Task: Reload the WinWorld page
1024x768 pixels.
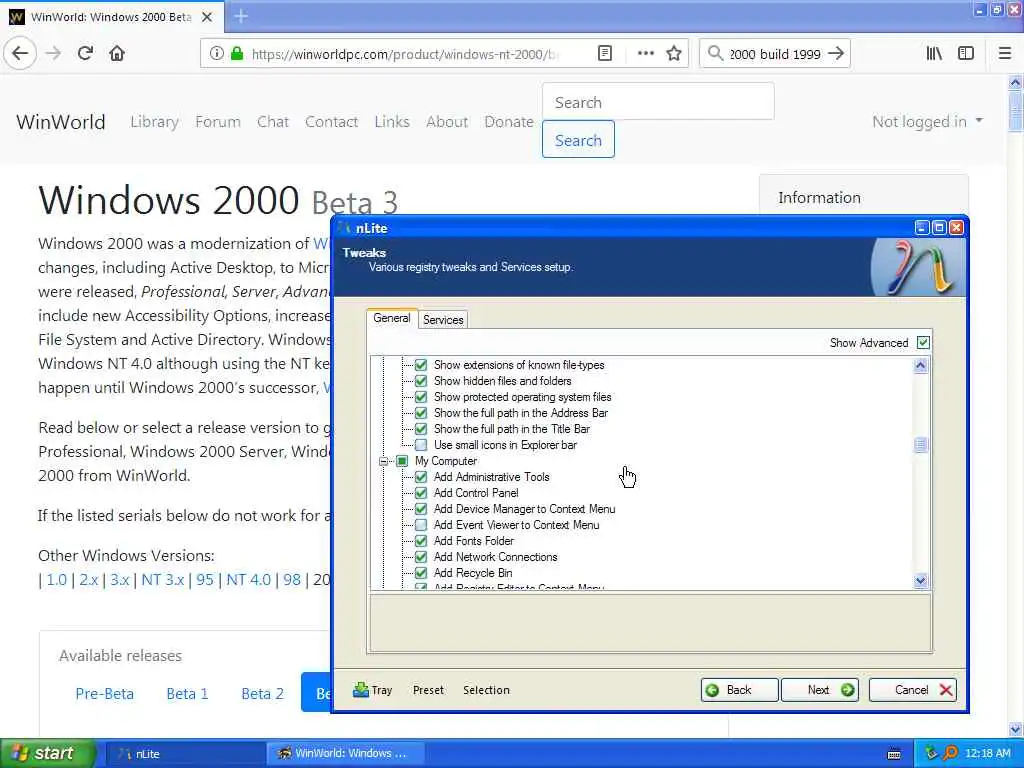Action: (85, 54)
